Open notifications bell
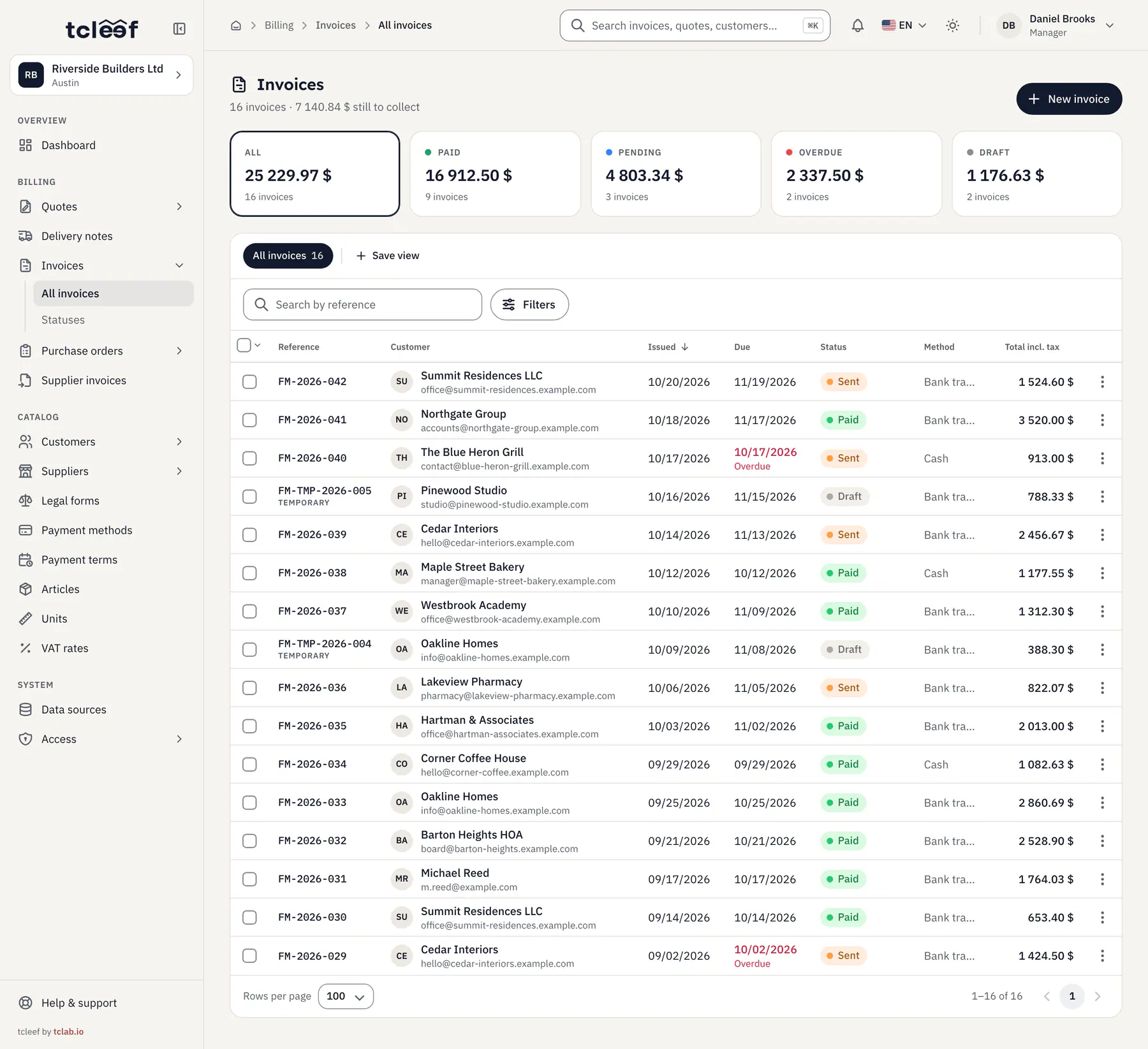 pos(858,26)
